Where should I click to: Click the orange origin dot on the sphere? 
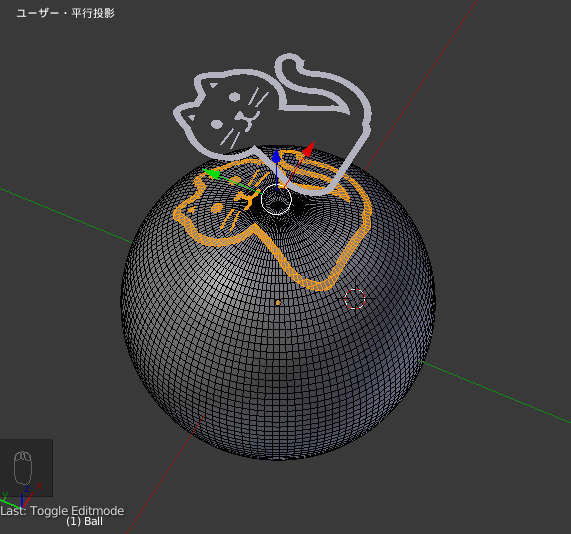click(278, 303)
